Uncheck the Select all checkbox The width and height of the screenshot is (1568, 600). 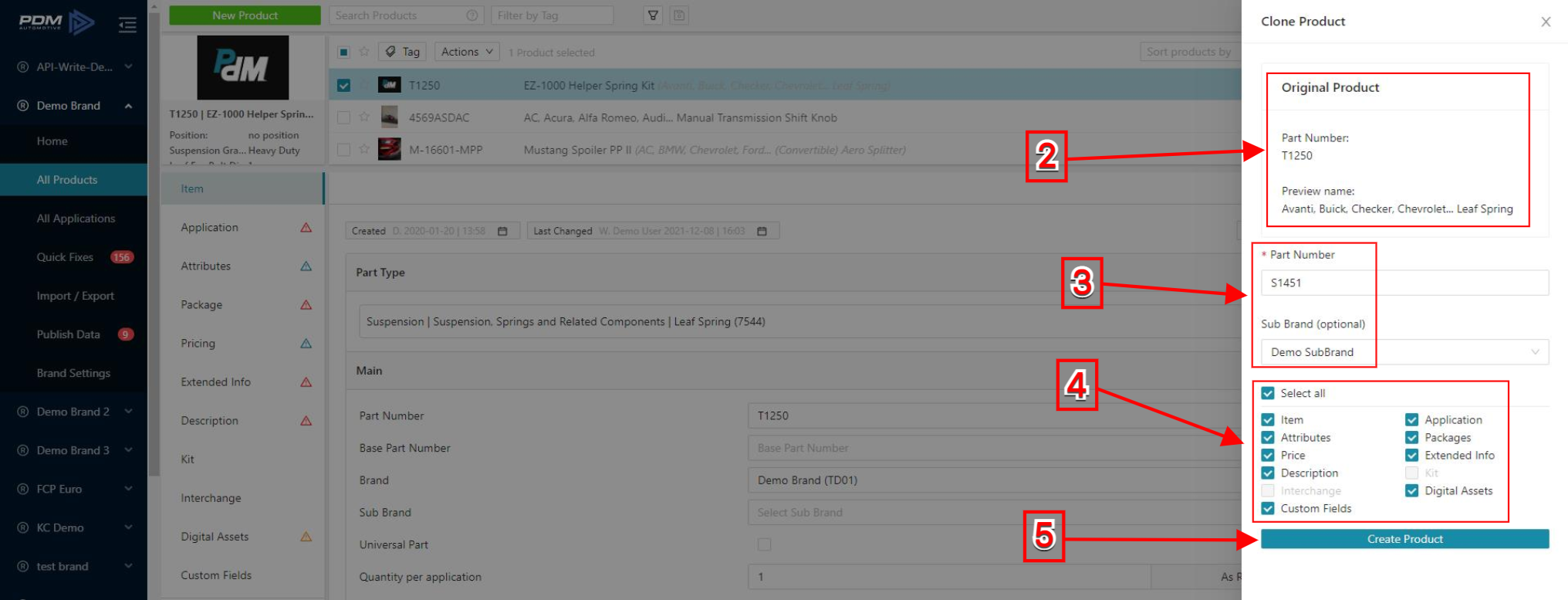[x=1268, y=393]
